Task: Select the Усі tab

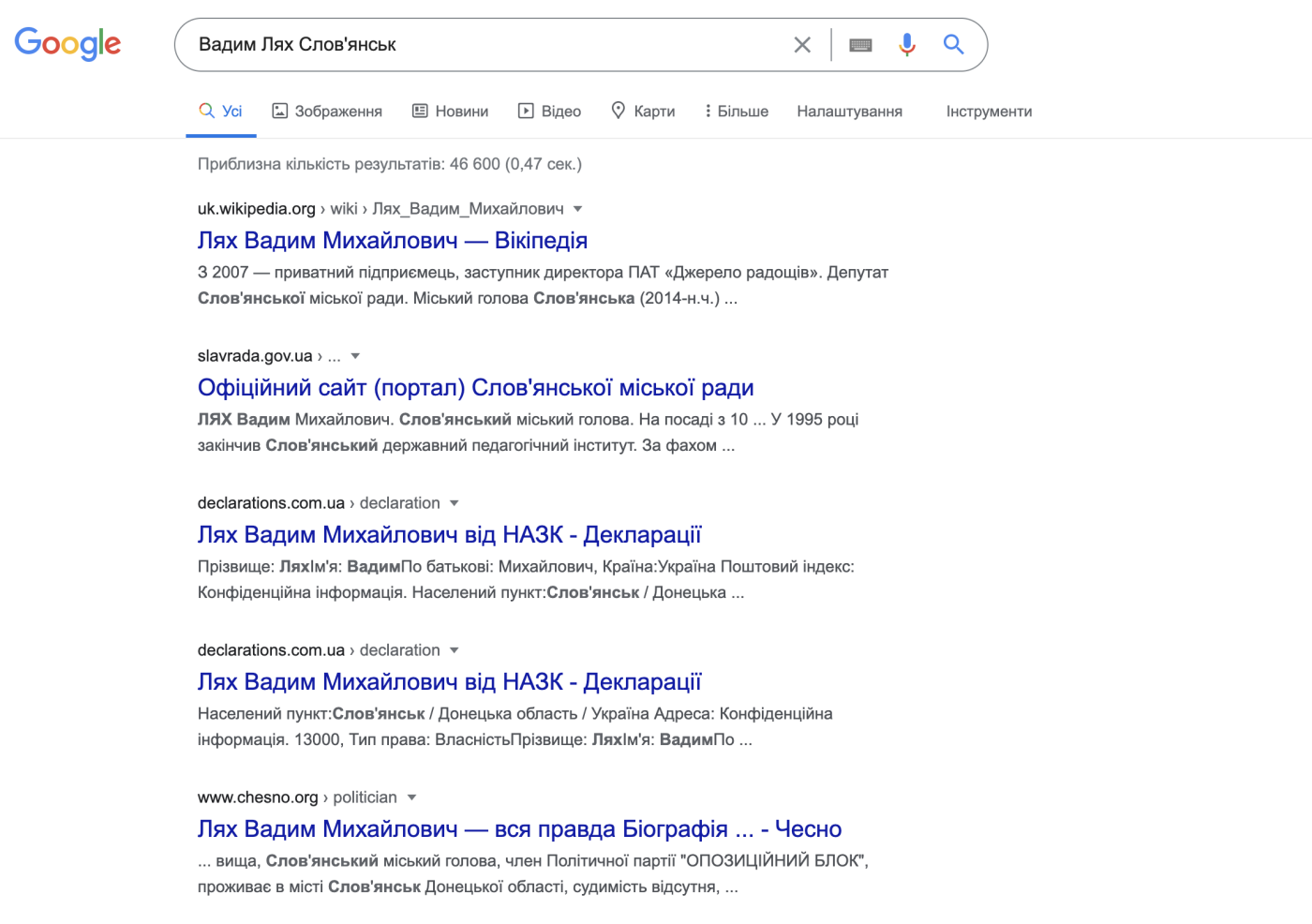Action: [x=221, y=111]
